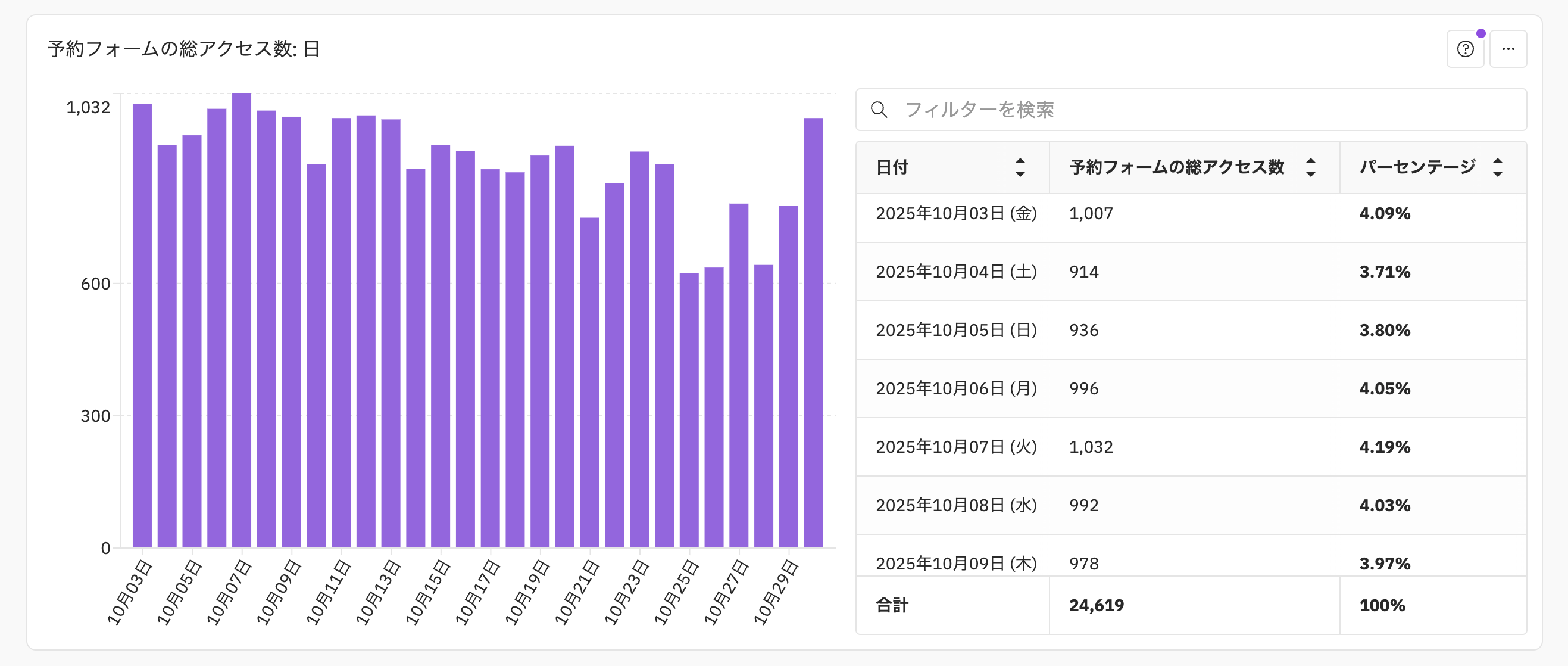Click the chart title 予約フォームの総アクセス数: 日
Screen dimensions: 1568x666
tap(184, 49)
